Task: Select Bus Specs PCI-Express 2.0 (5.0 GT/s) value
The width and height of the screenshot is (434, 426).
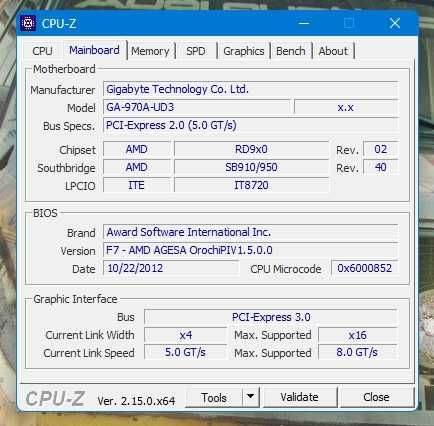Action: point(250,125)
